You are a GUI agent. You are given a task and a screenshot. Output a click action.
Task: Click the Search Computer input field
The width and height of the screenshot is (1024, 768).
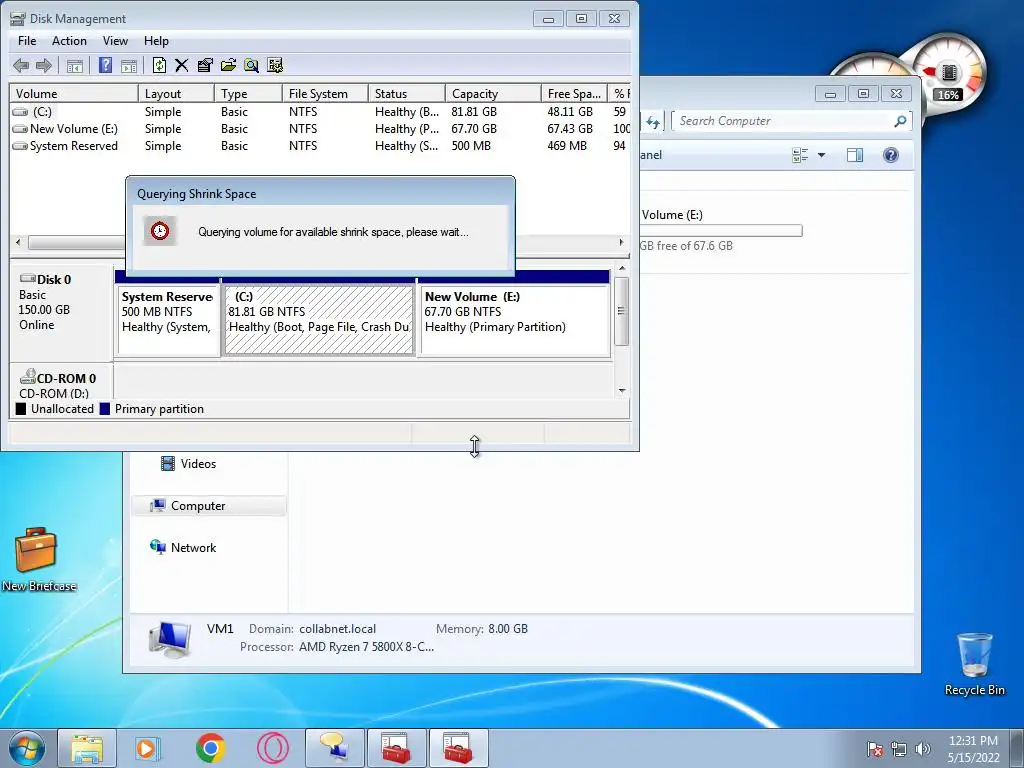click(x=784, y=121)
